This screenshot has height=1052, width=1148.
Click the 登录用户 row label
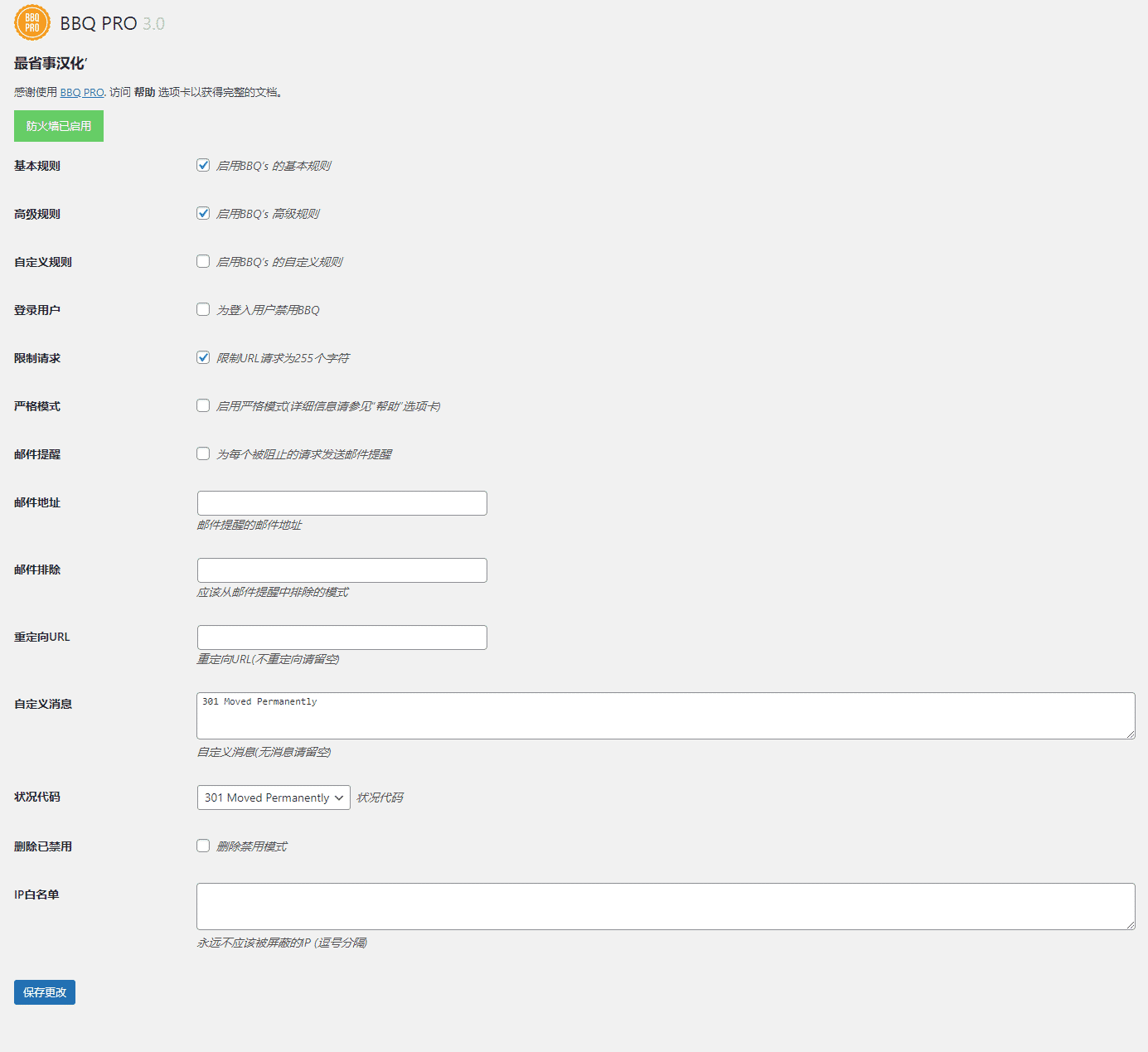coord(37,310)
